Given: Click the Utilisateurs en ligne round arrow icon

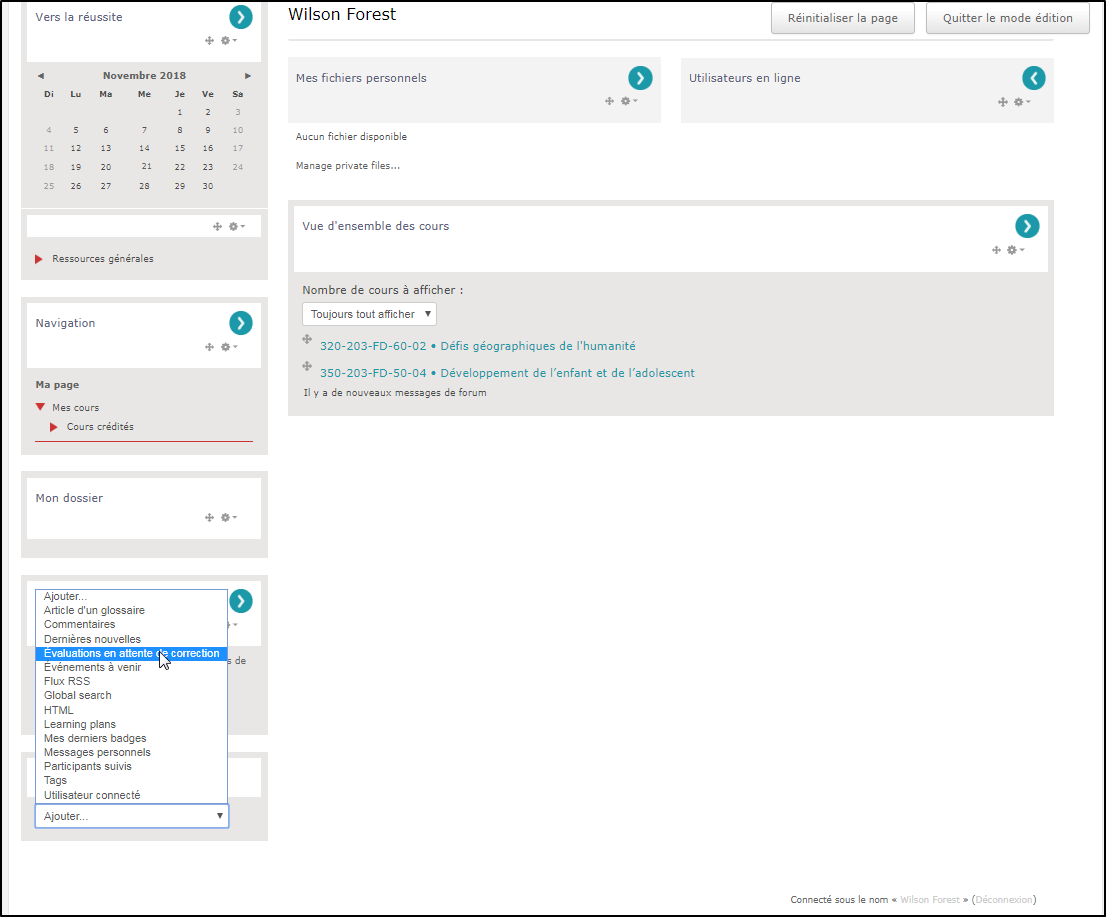Looking at the screenshot, I should coord(1033,78).
